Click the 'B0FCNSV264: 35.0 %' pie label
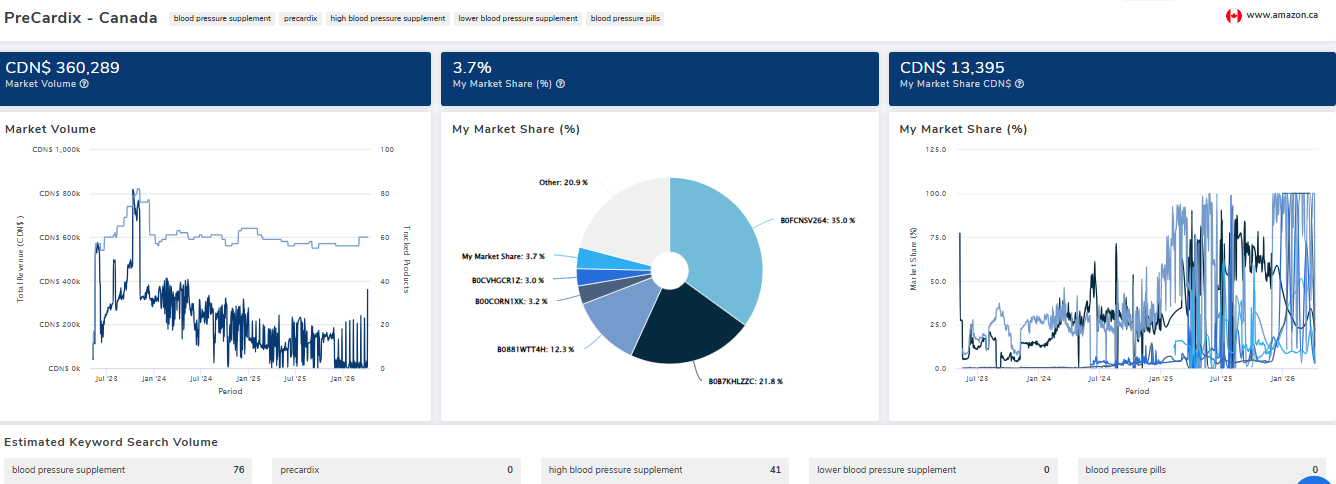Viewport: 1336px width, 484px height. pos(817,220)
